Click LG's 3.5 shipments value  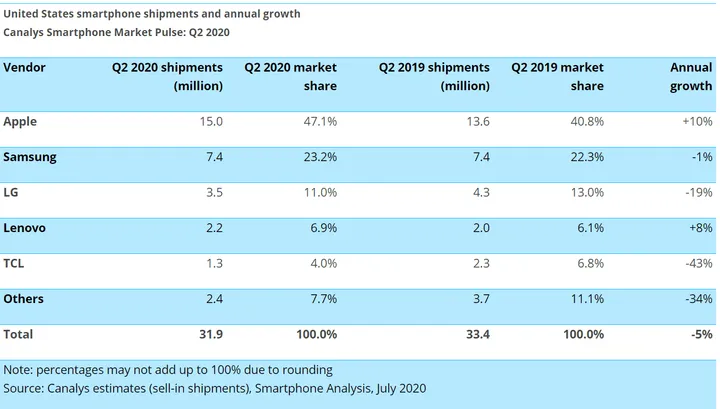(214, 192)
